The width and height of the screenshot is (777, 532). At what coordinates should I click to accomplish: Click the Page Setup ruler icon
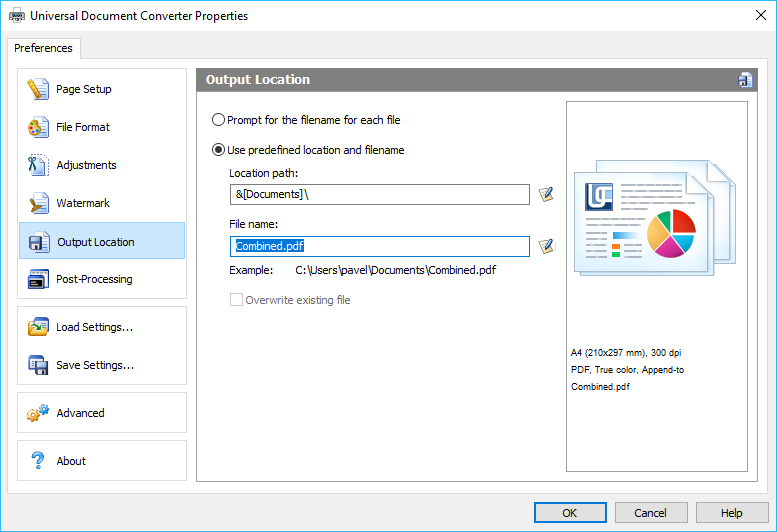pos(39,89)
